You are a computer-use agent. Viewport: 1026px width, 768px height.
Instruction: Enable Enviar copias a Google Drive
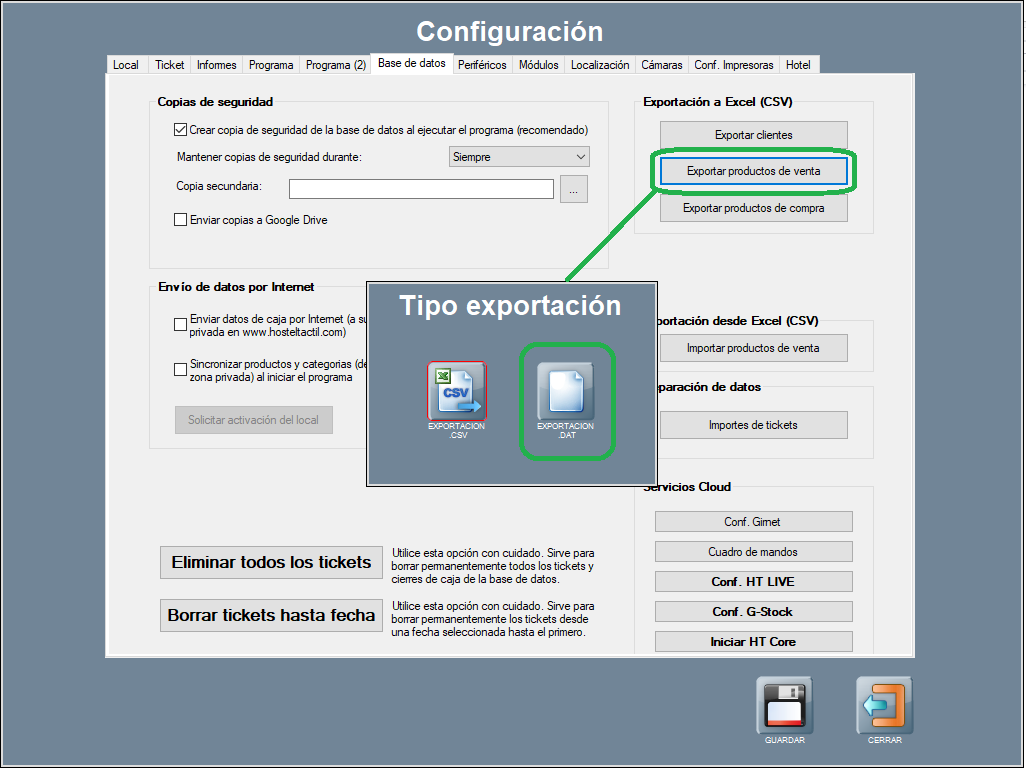coord(181,220)
